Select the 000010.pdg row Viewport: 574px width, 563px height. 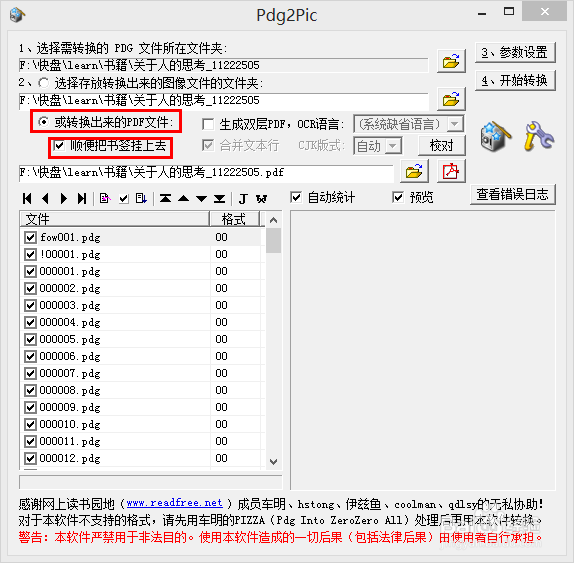pyautogui.click(x=143, y=424)
